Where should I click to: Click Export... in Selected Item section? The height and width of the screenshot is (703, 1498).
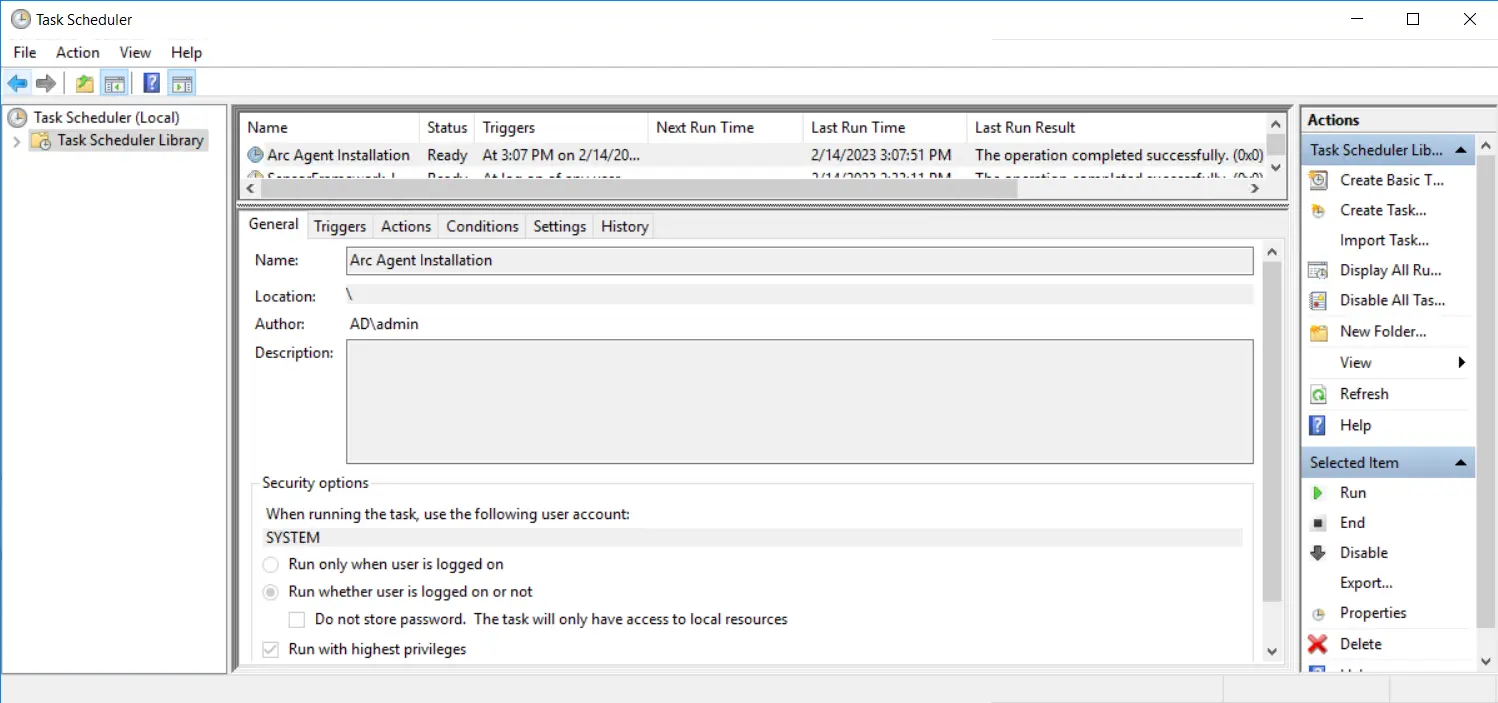[x=1366, y=583]
